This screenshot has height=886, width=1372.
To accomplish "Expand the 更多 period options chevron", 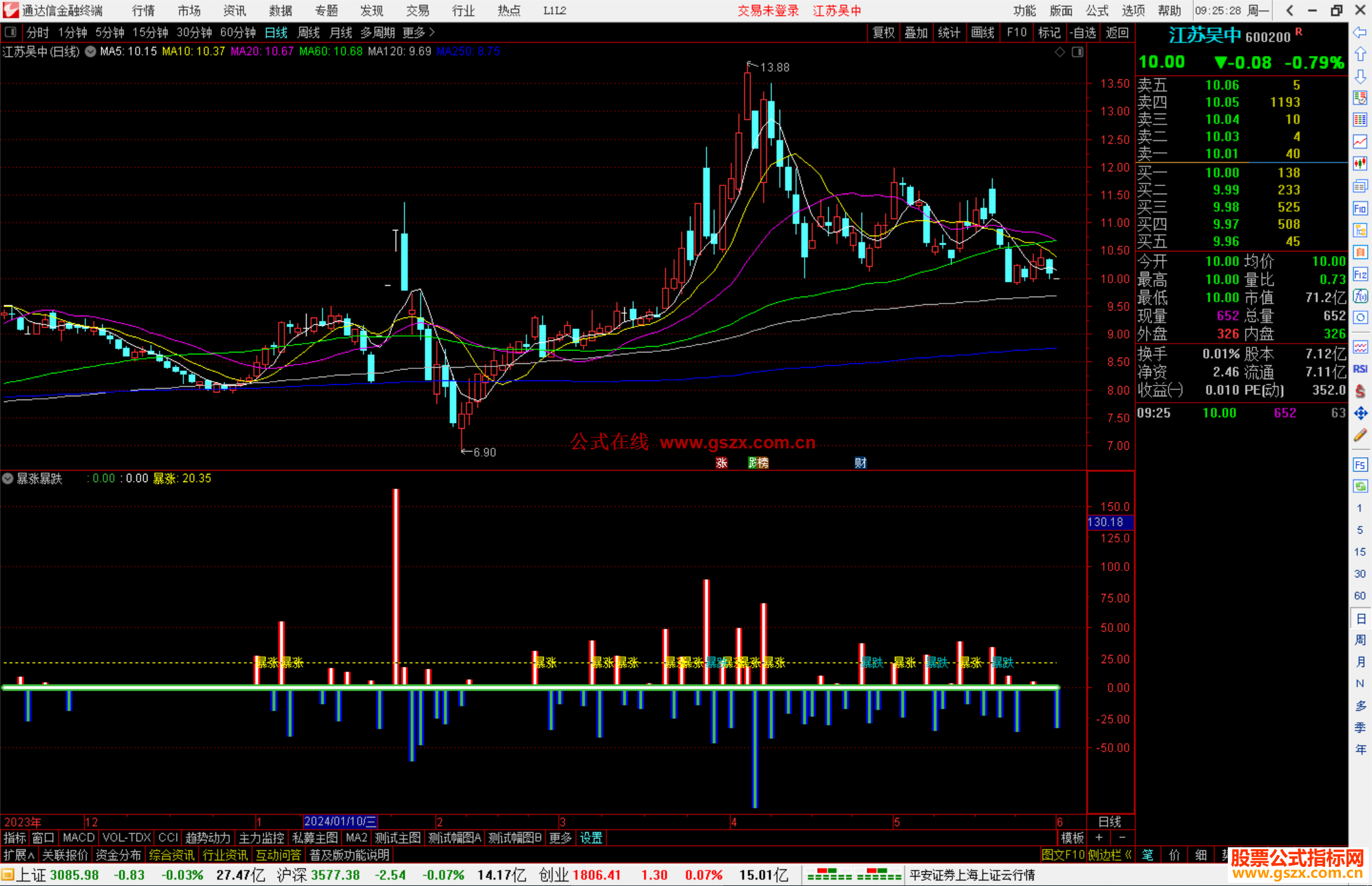I will [x=432, y=32].
